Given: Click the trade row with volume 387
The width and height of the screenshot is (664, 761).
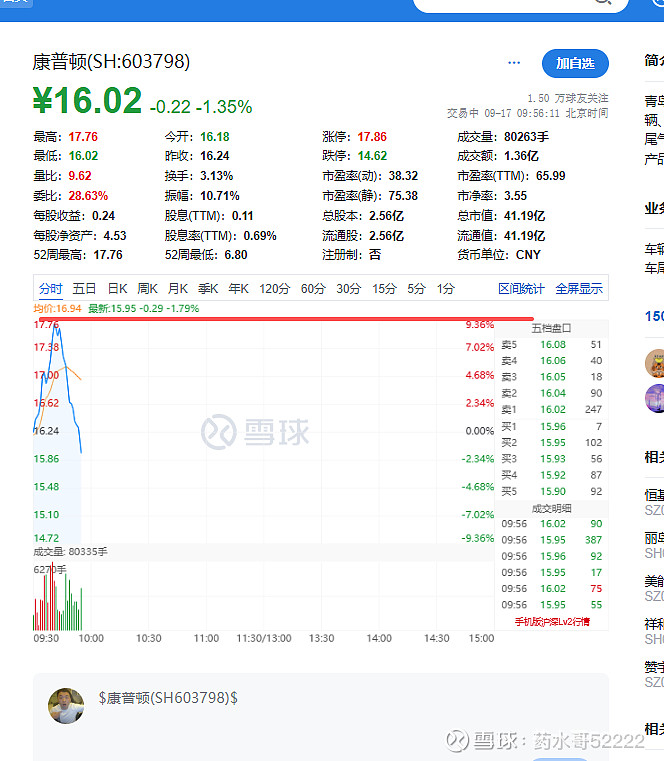Looking at the screenshot, I should [x=551, y=540].
